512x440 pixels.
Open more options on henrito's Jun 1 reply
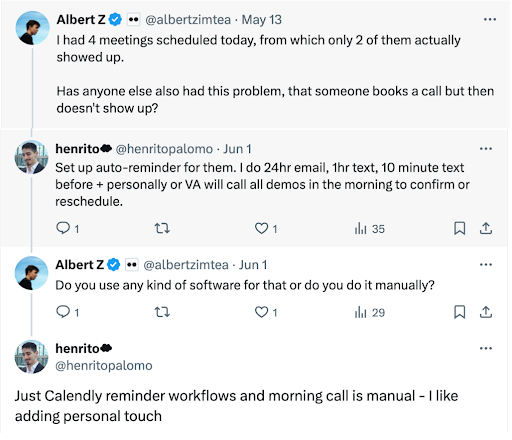click(486, 149)
